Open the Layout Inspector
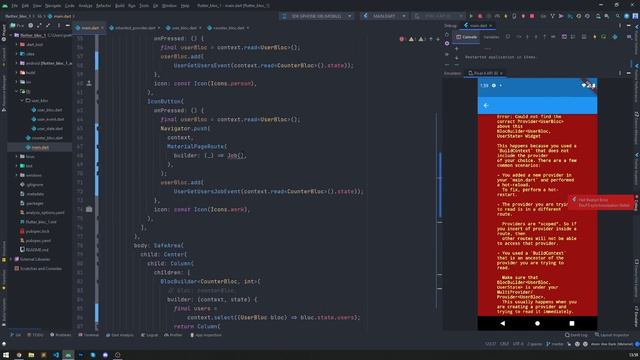640x360 pixels. click(x=611, y=335)
